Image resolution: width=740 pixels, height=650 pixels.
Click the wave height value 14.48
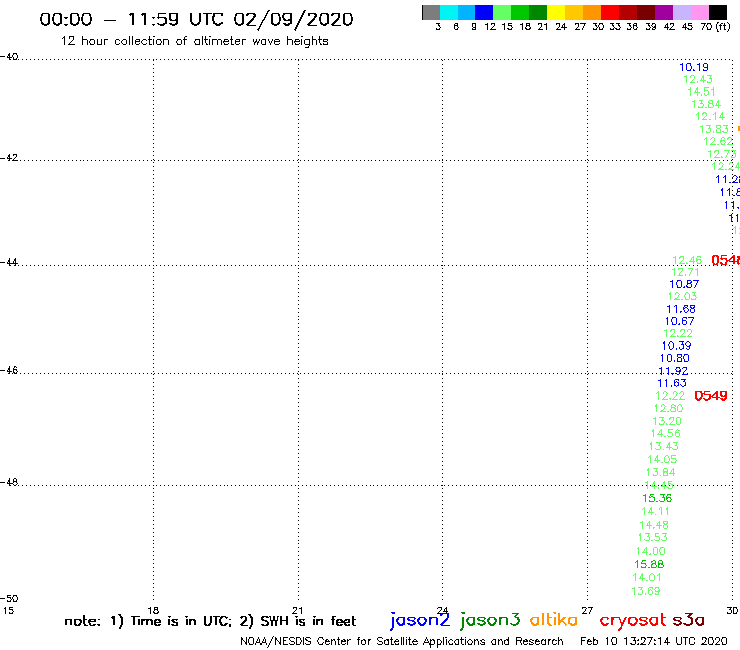[x=654, y=525]
